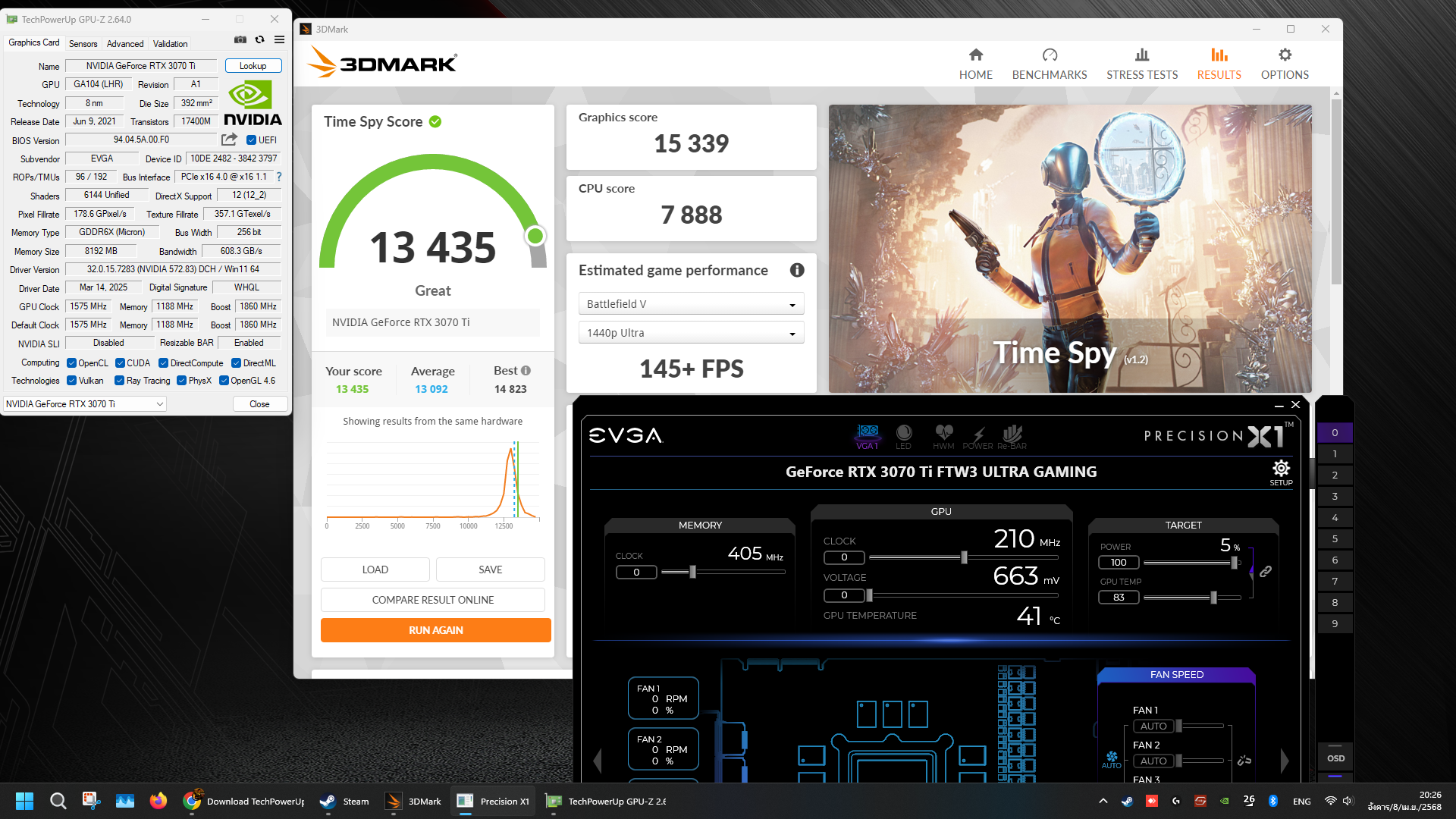Switch to the Advanced tab in GPU-Z
The image size is (1456, 819).
[125, 43]
